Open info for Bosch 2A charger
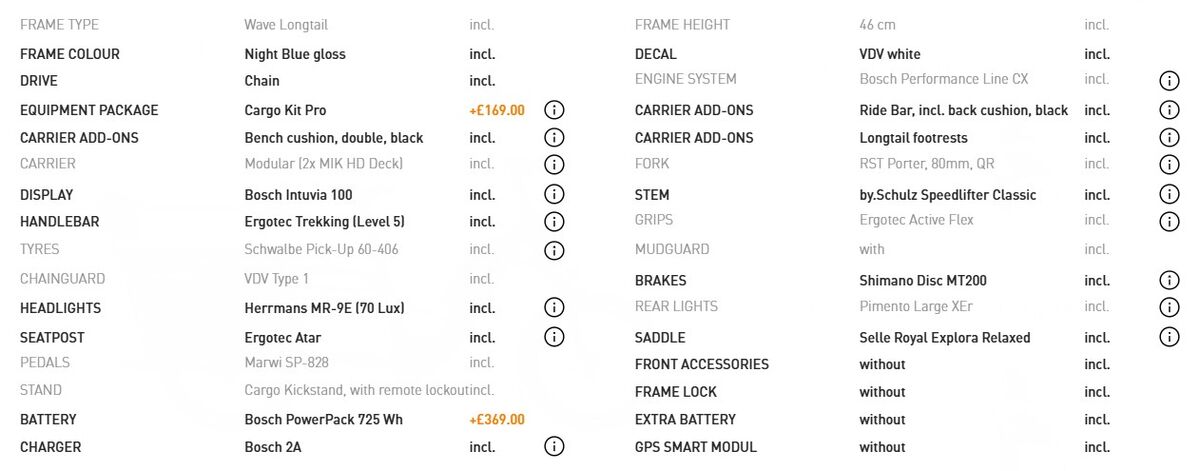 [554, 447]
